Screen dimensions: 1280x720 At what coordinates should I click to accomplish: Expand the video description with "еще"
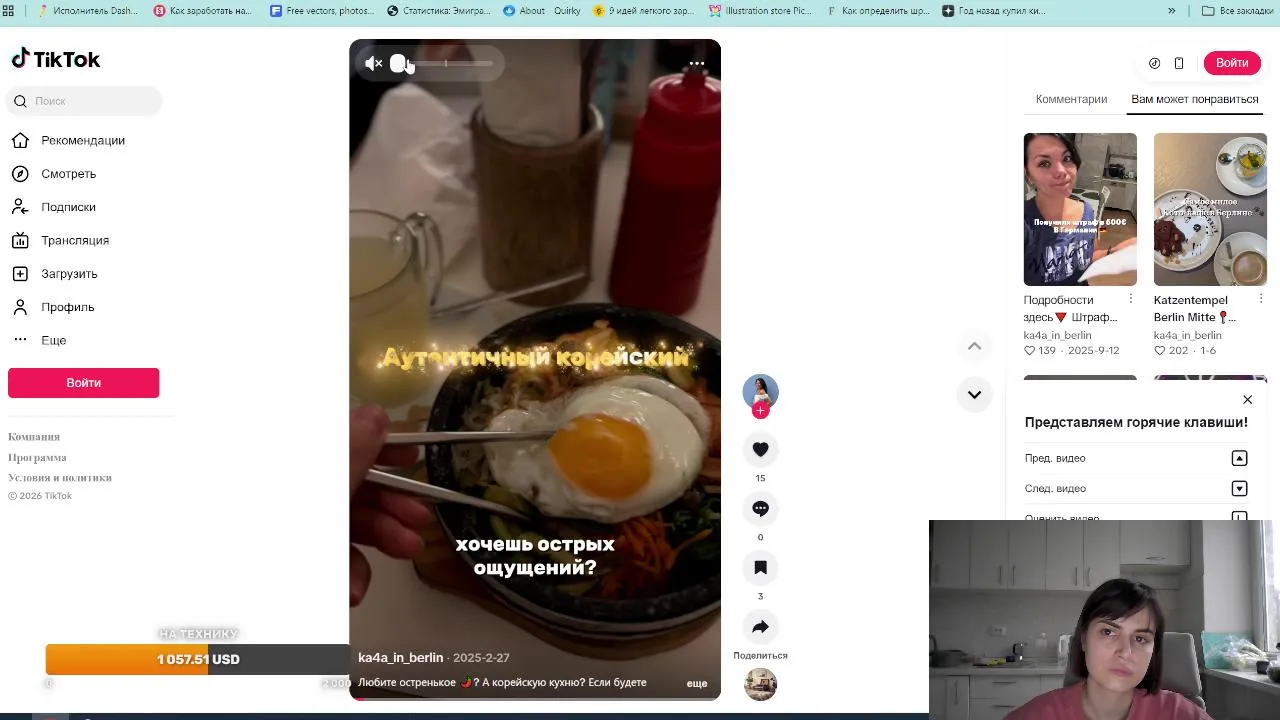[697, 683]
